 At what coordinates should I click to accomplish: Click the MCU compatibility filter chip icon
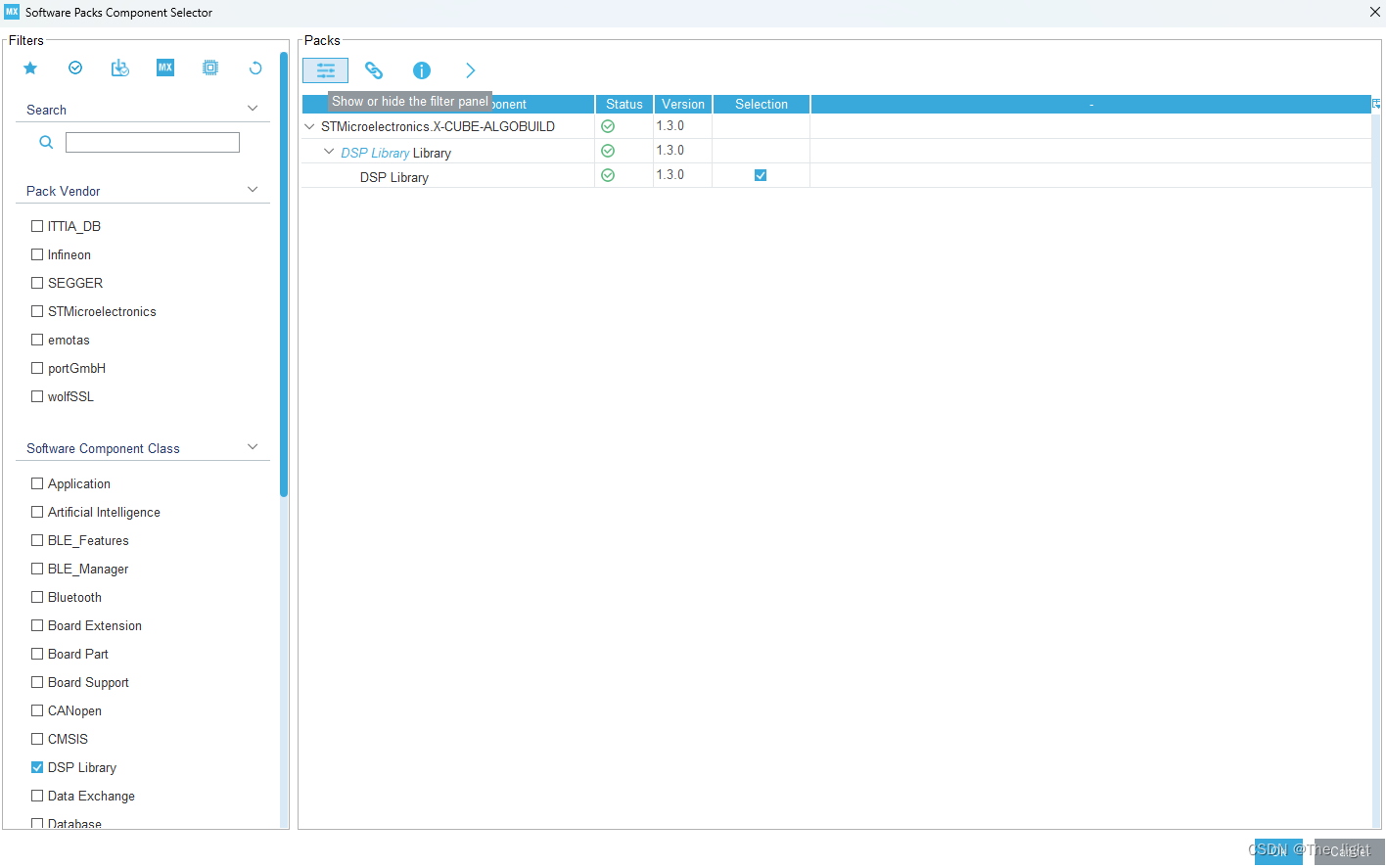[x=209, y=68]
